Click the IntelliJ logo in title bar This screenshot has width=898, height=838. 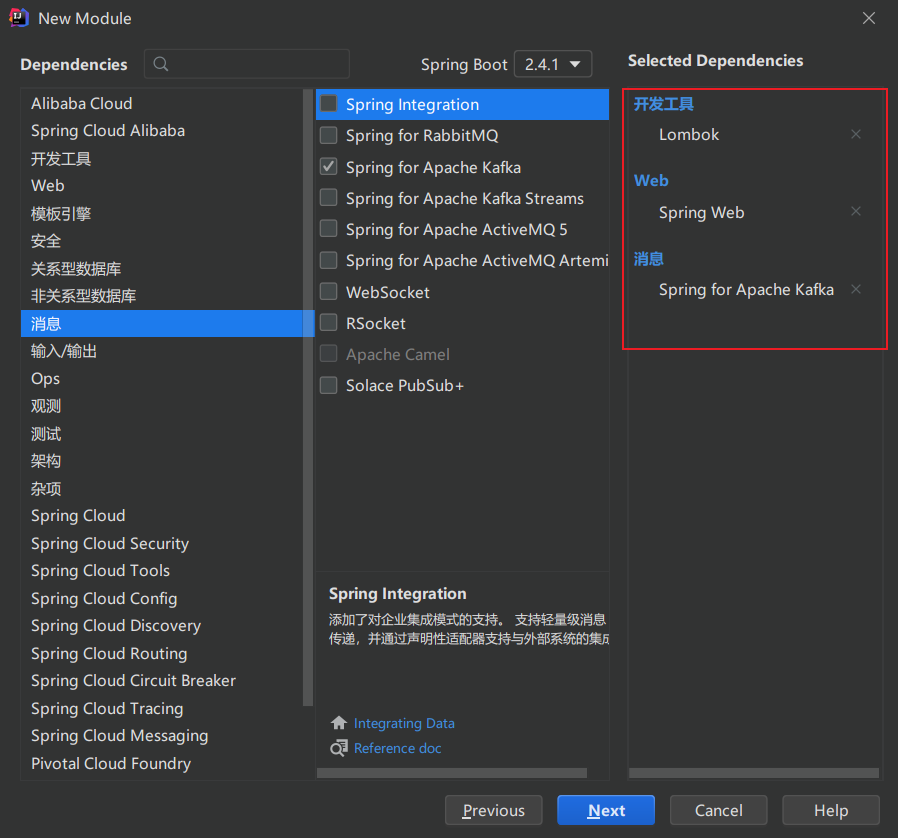[x=19, y=18]
